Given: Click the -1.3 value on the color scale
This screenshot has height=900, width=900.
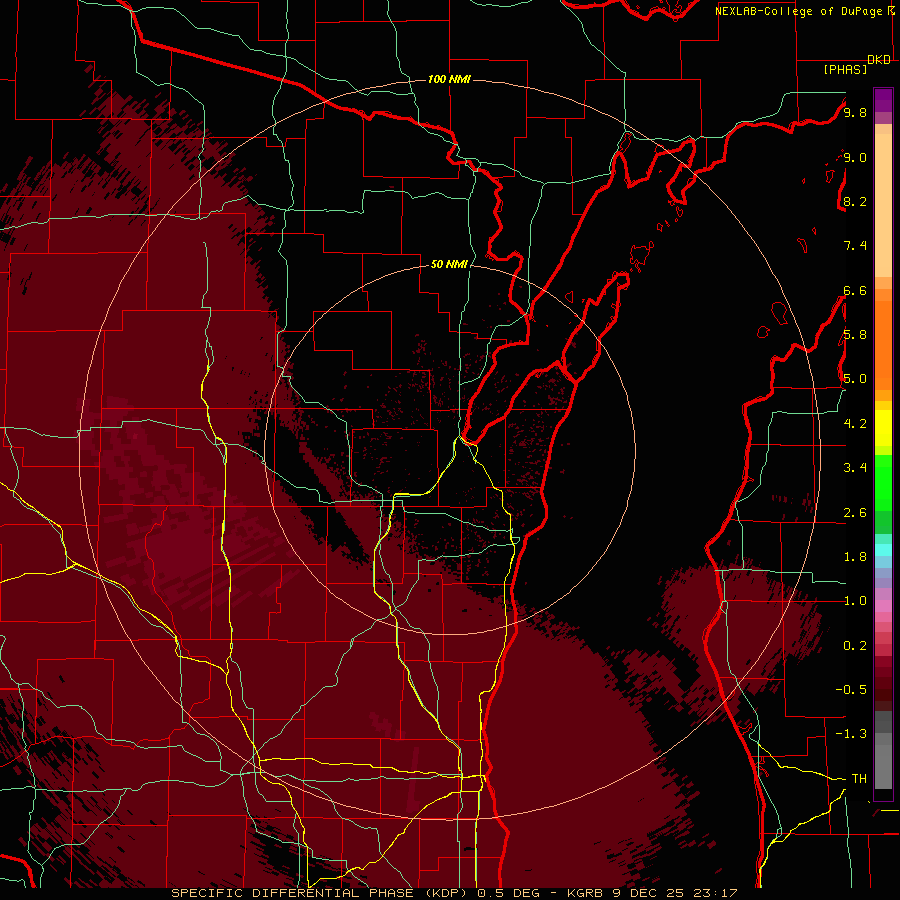Looking at the screenshot, I should point(851,734).
